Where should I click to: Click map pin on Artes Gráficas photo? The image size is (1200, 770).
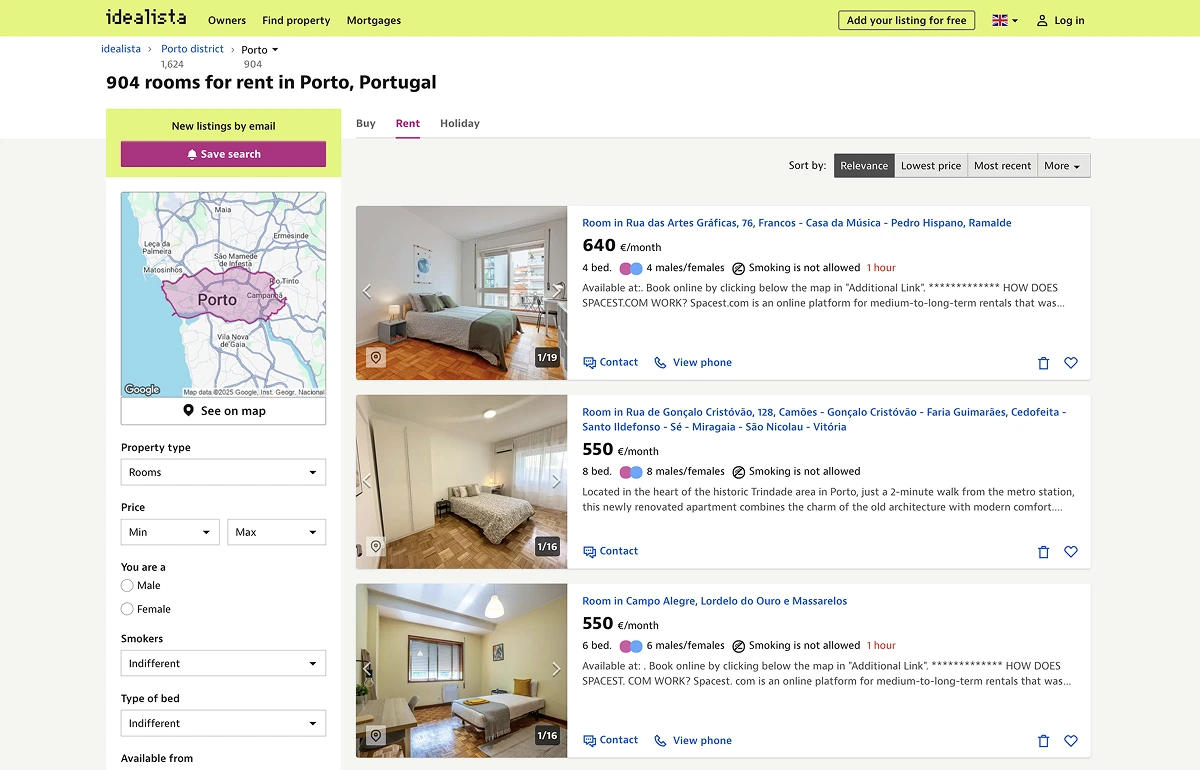(x=376, y=357)
